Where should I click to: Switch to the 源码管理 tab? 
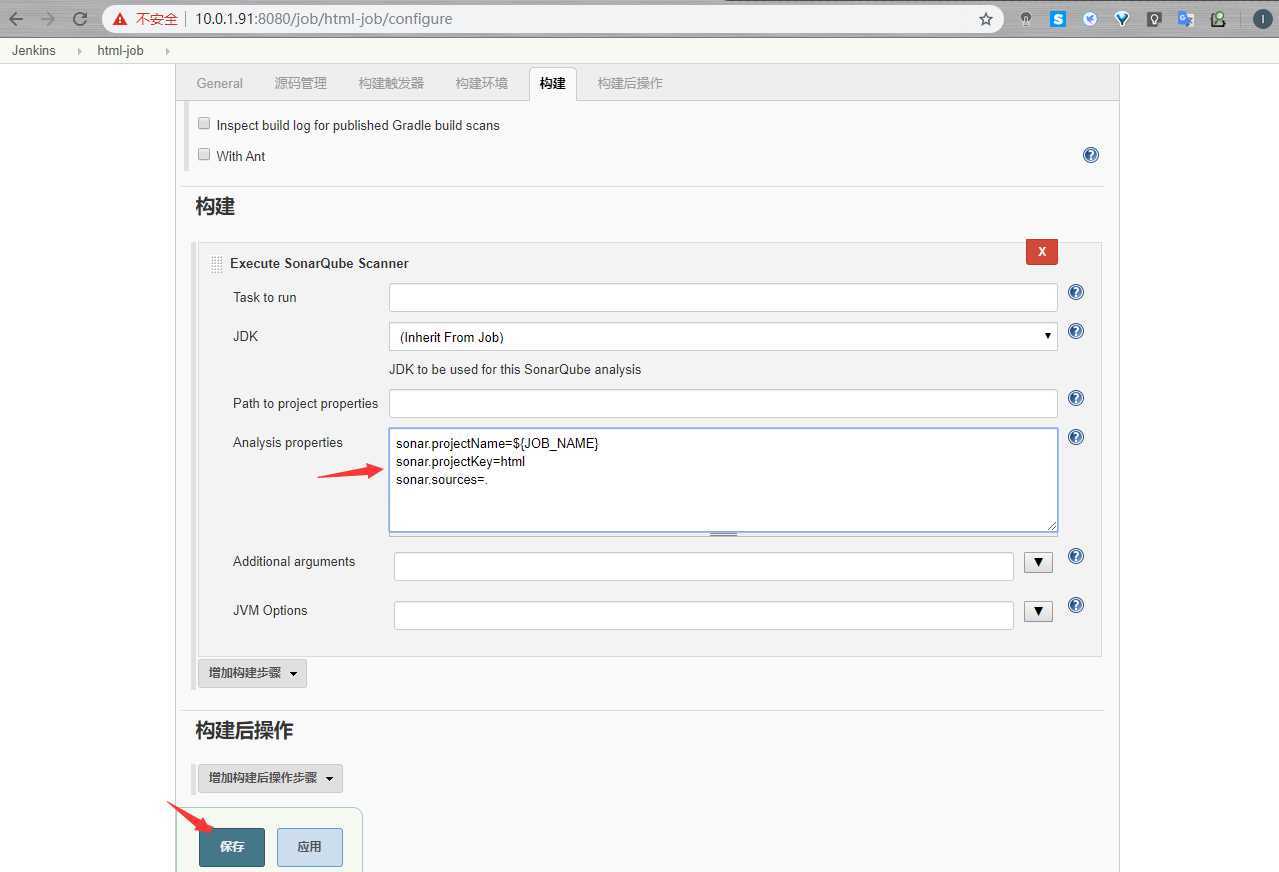[300, 83]
